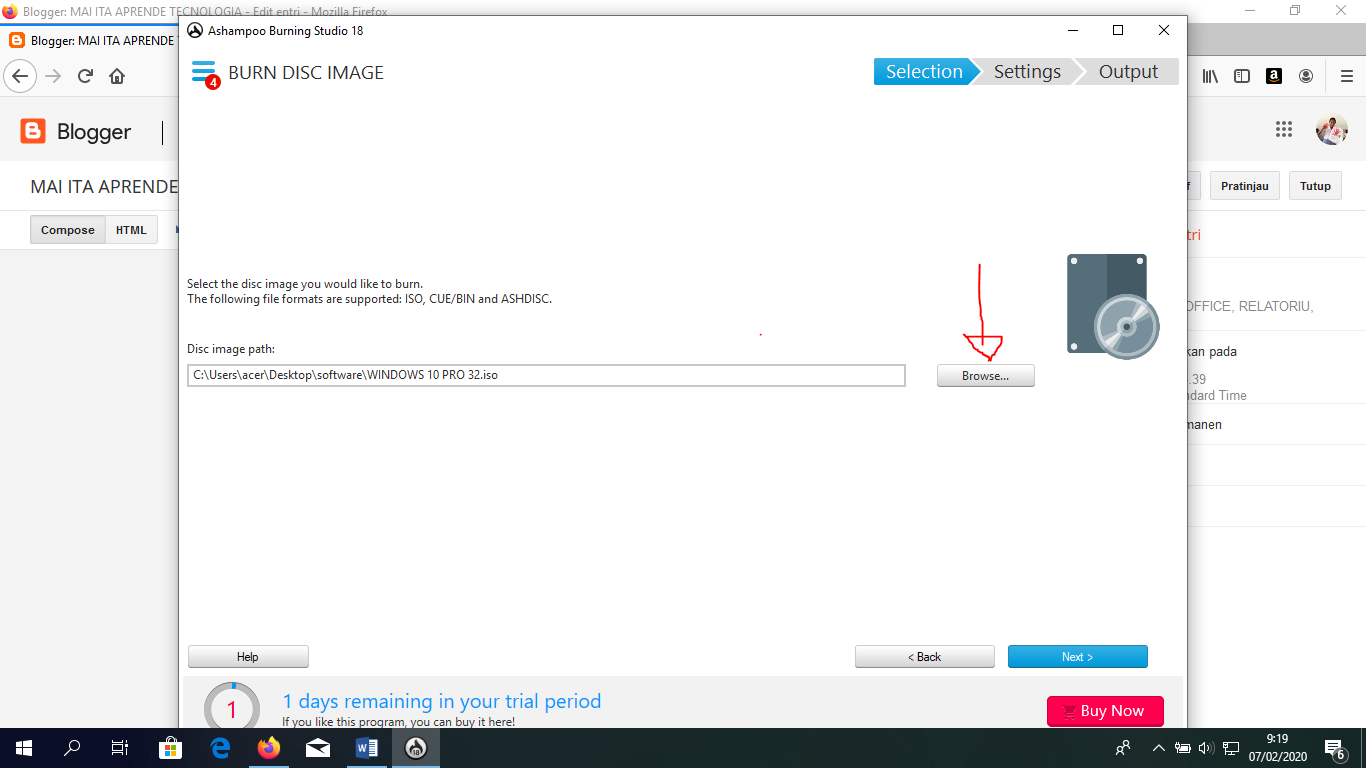Open the Ashampoo hamburger menu icon
The image size is (1366, 768).
point(204,72)
